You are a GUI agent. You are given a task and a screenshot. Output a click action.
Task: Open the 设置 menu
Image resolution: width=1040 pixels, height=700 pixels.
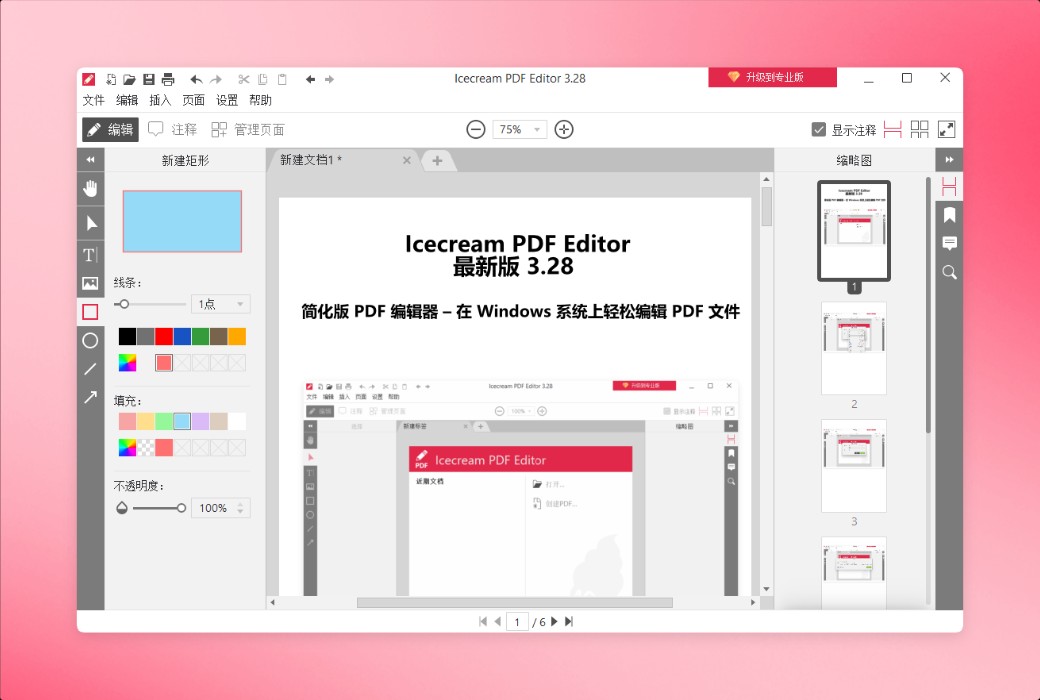(x=227, y=100)
